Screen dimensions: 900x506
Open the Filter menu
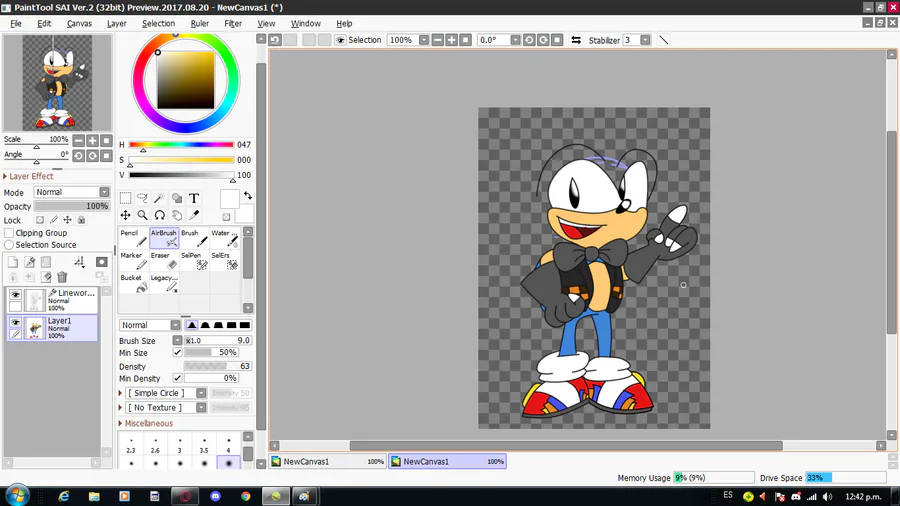click(232, 24)
